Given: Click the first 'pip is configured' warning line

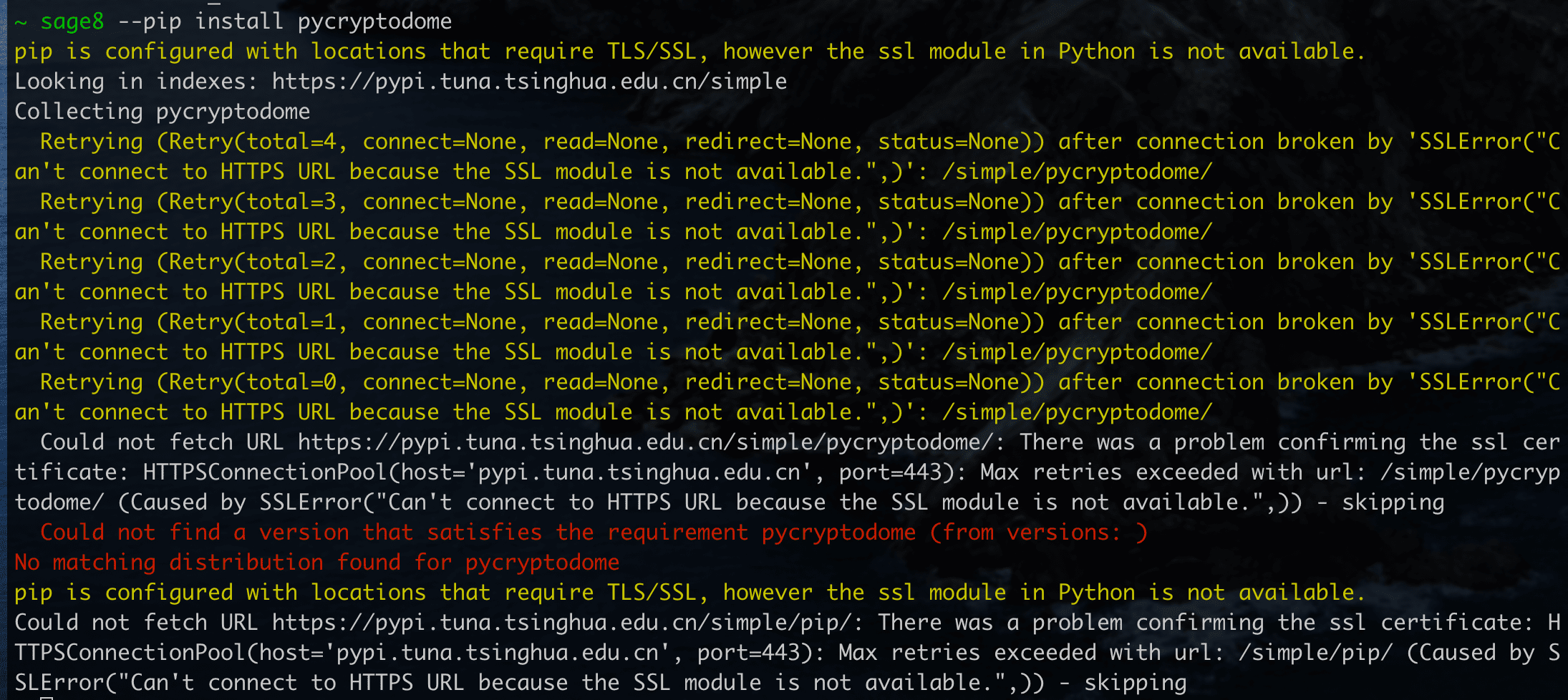Looking at the screenshot, I should 689,52.
